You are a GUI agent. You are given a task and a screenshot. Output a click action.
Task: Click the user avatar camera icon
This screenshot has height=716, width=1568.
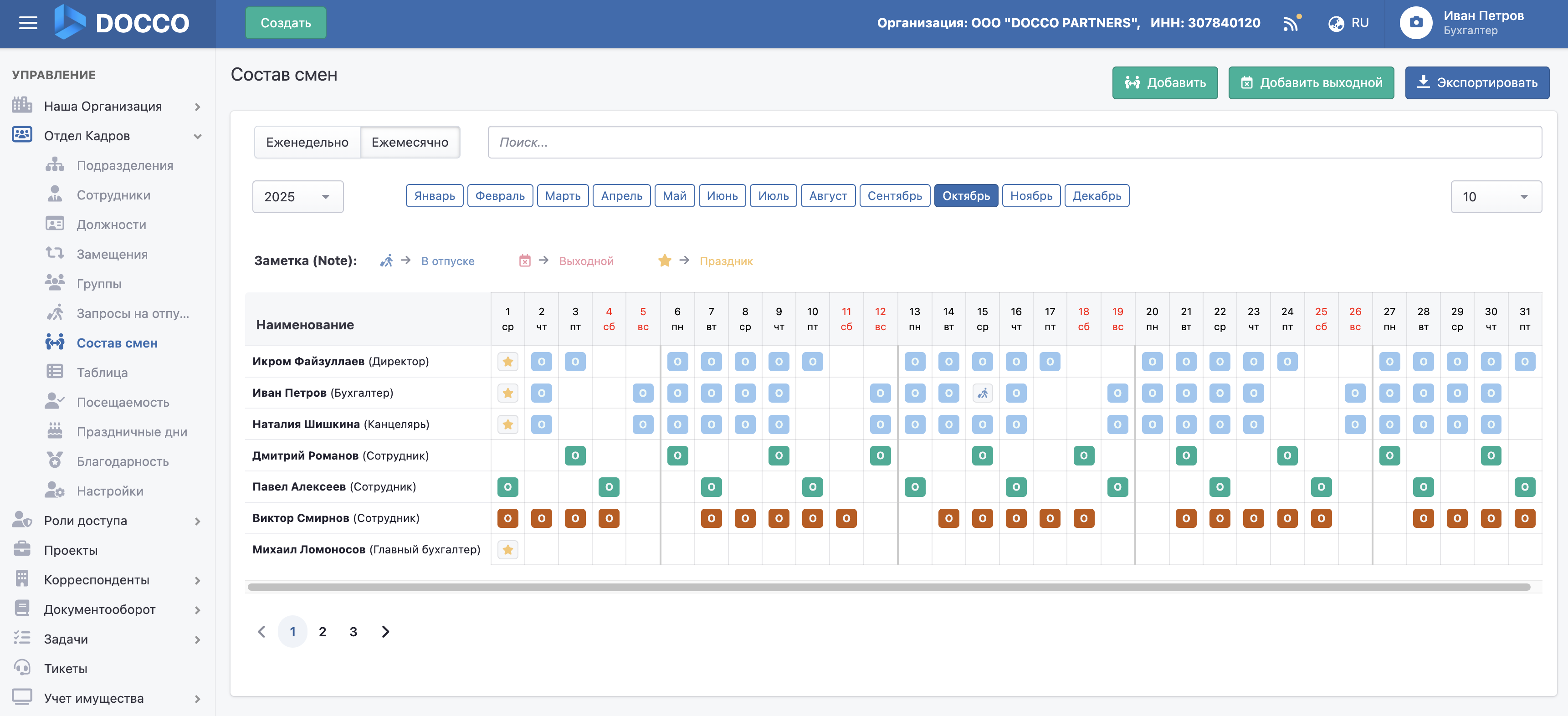tap(1415, 23)
